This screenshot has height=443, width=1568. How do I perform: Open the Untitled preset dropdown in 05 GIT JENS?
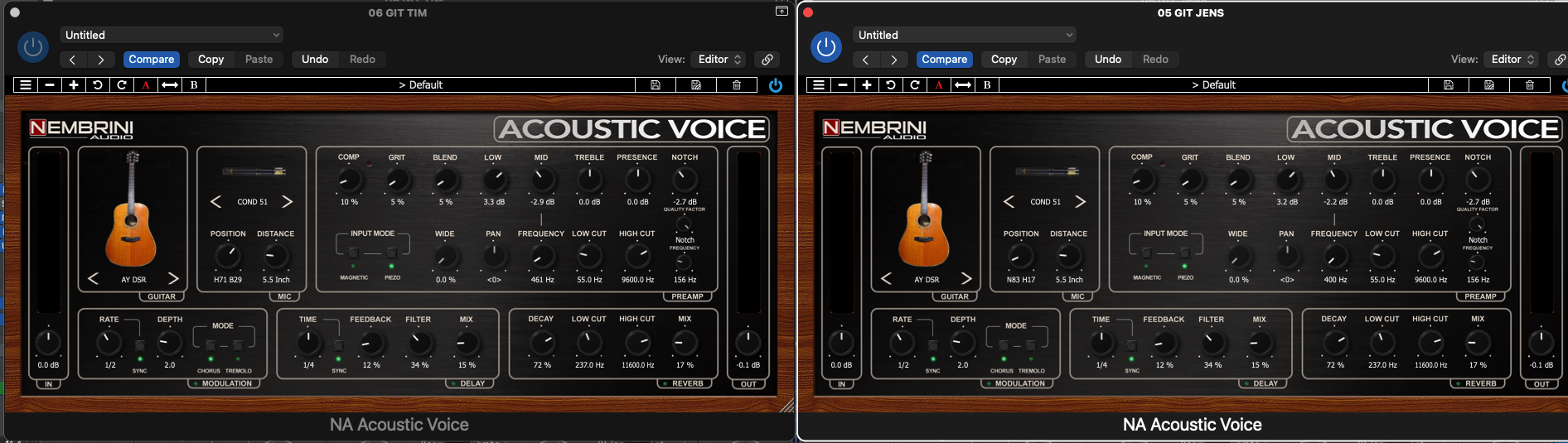[965, 35]
